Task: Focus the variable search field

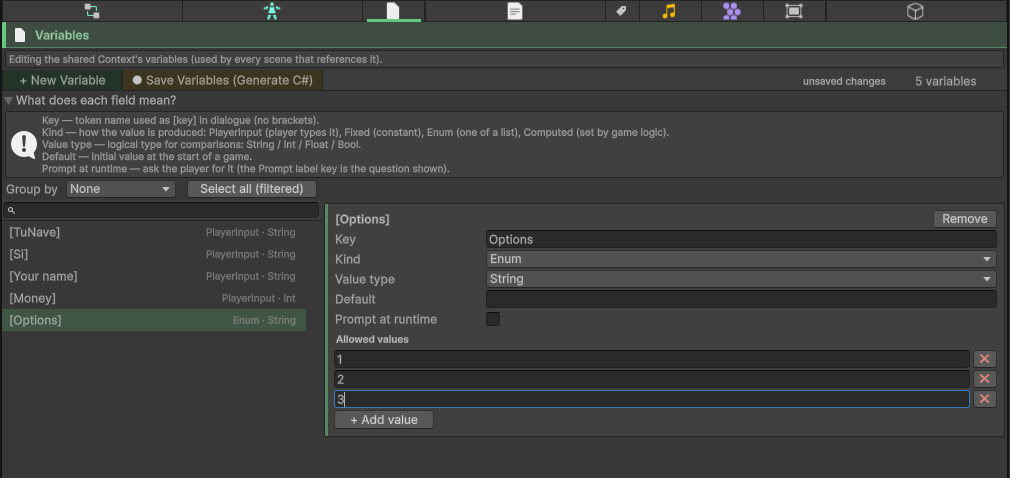Action: click(x=161, y=211)
